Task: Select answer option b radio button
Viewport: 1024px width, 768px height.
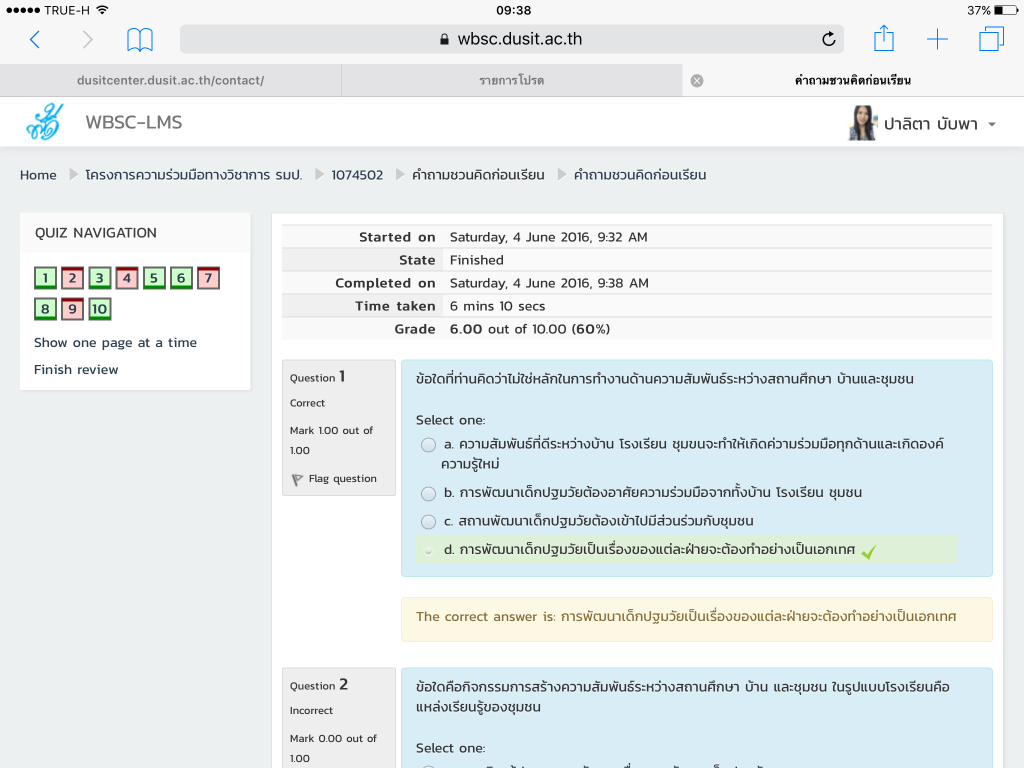Action: pos(428,493)
